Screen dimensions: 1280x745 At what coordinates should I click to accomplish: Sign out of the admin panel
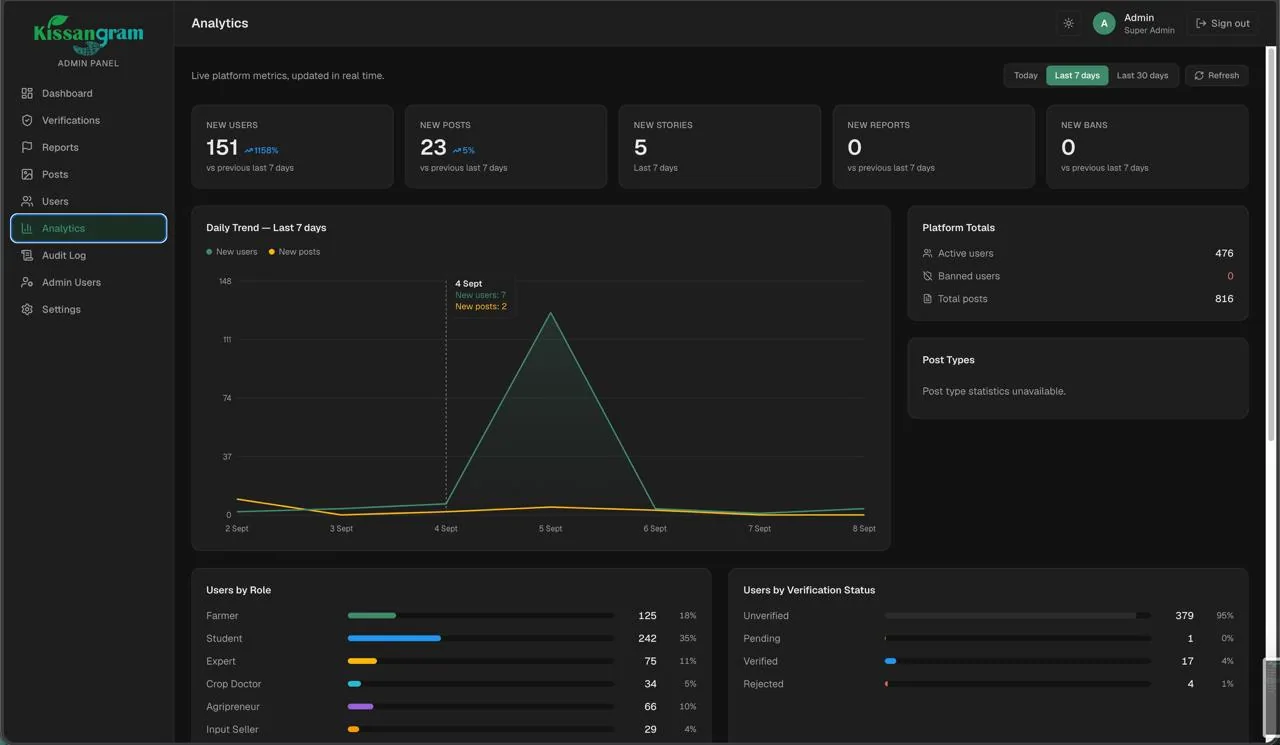(x=1222, y=23)
